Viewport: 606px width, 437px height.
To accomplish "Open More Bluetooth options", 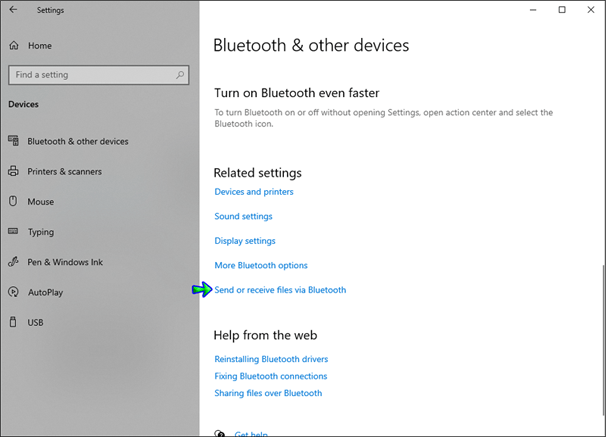I will click(x=261, y=265).
